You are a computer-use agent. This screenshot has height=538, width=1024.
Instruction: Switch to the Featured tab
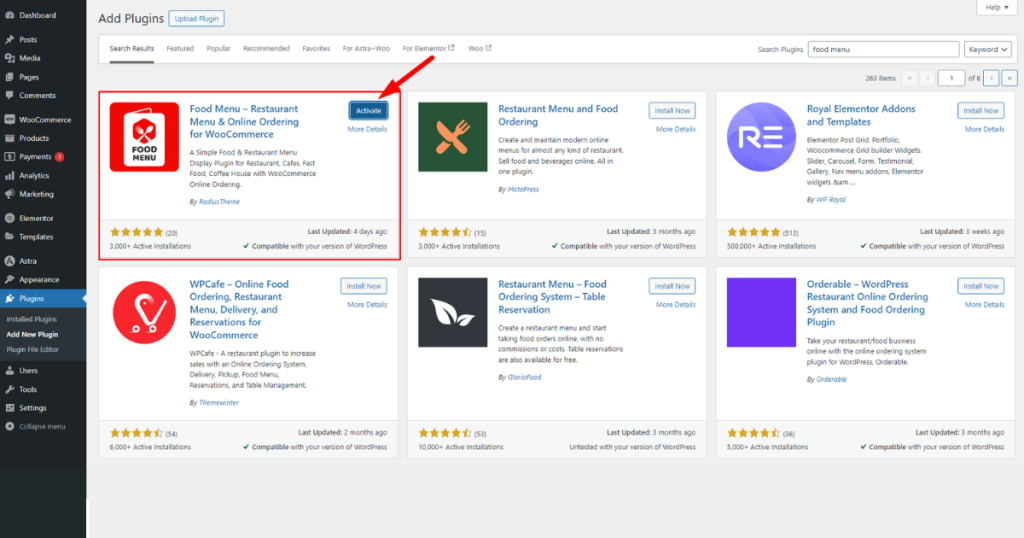(180, 48)
